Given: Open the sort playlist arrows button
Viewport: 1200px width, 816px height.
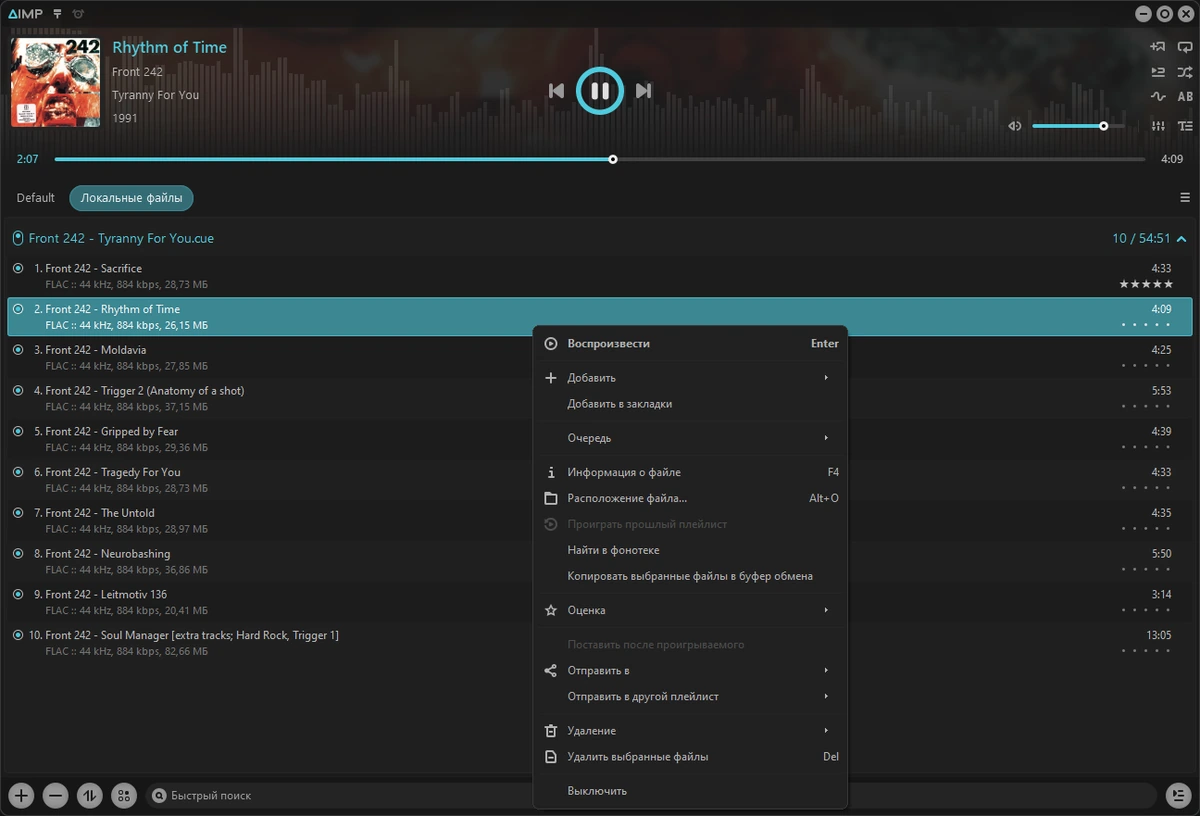Looking at the screenshot, I should pyautogui.click(x=90, y=796).
